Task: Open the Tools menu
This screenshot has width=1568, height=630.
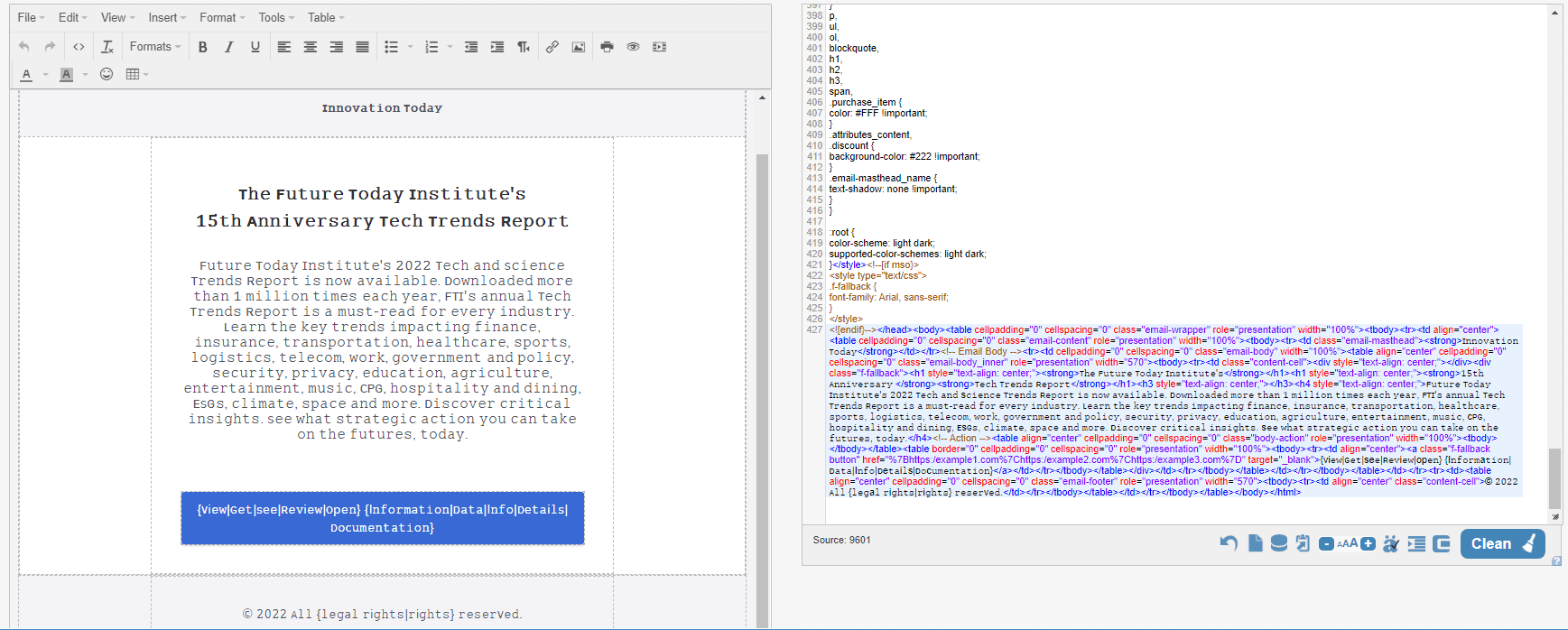Action: (276, 17)
